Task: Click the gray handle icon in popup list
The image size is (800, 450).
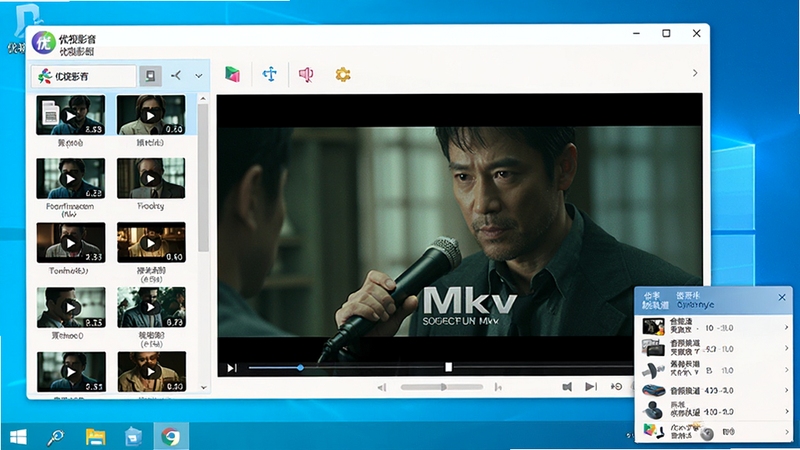Action: pos(653,370)
